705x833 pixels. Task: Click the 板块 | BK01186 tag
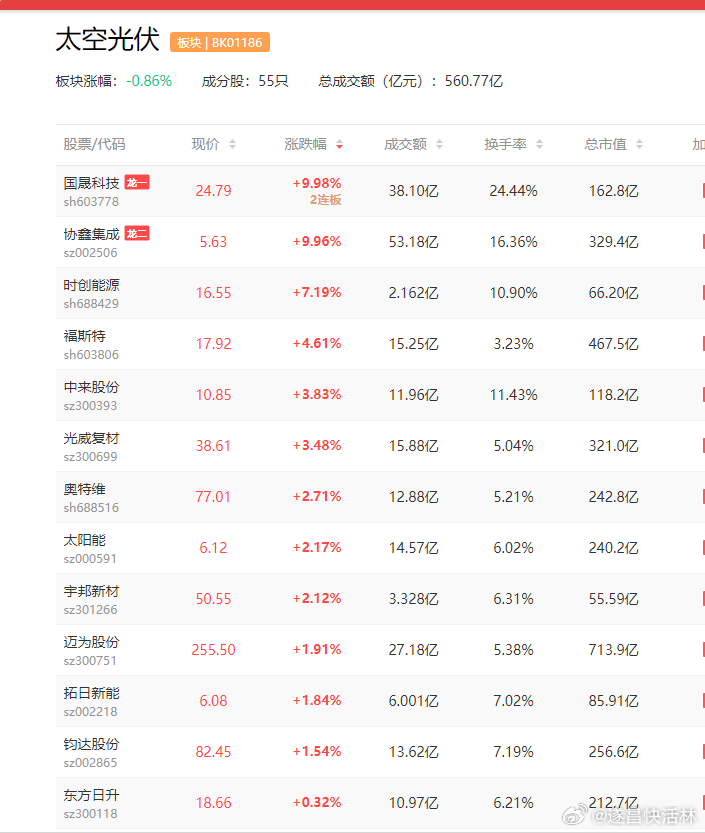(x=219, y=42)
